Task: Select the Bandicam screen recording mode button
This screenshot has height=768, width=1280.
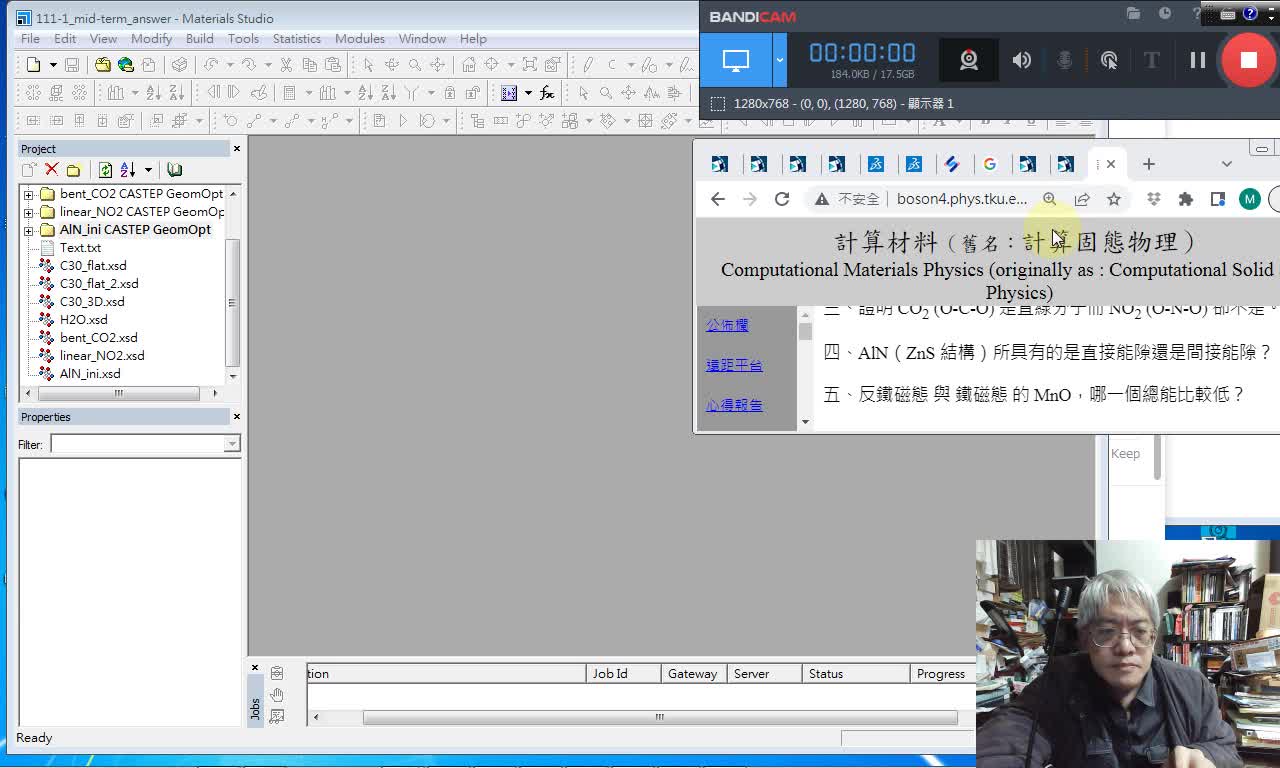Action: [x=736, y=60]
